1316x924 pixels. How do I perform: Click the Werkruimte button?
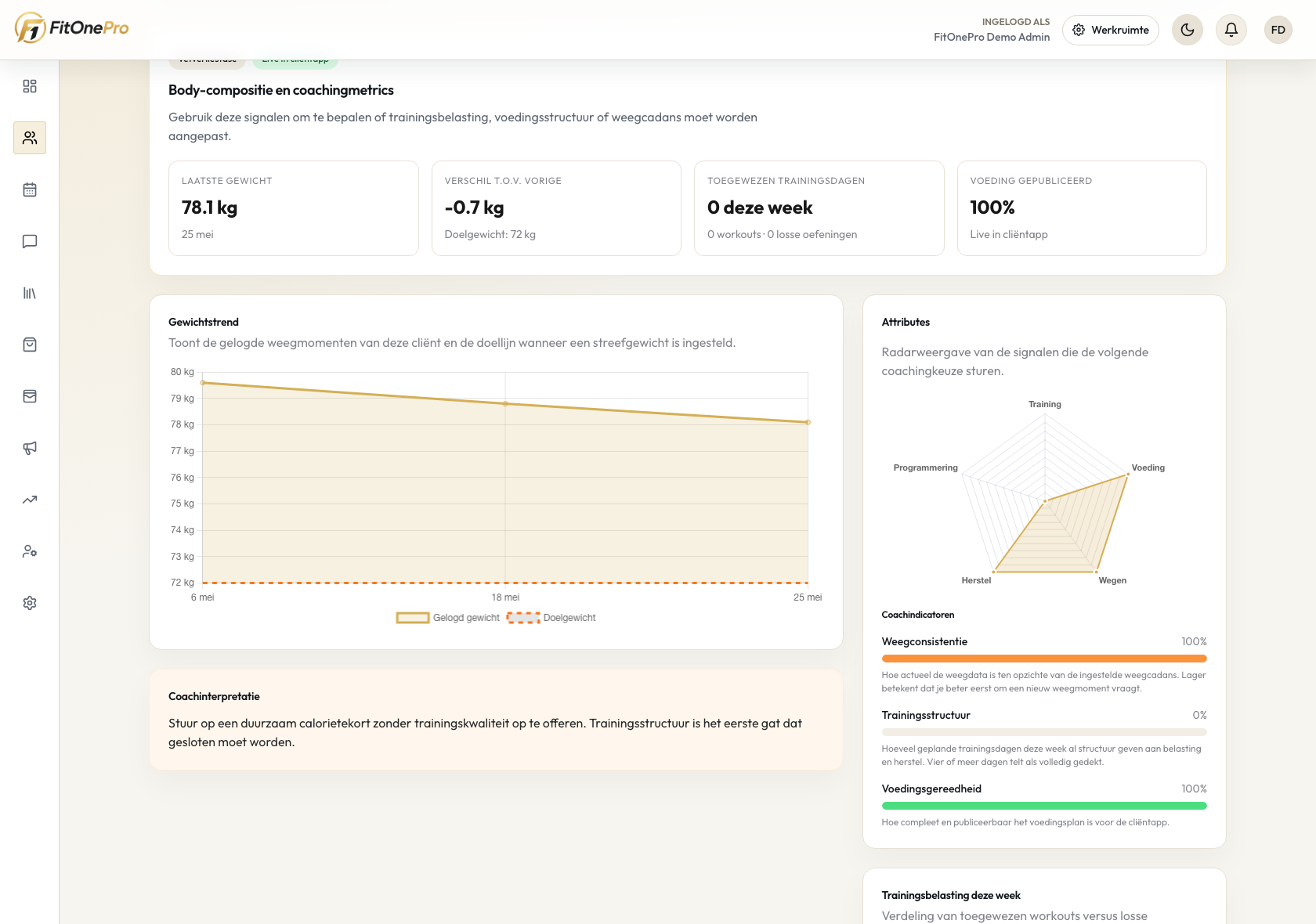1111,30
